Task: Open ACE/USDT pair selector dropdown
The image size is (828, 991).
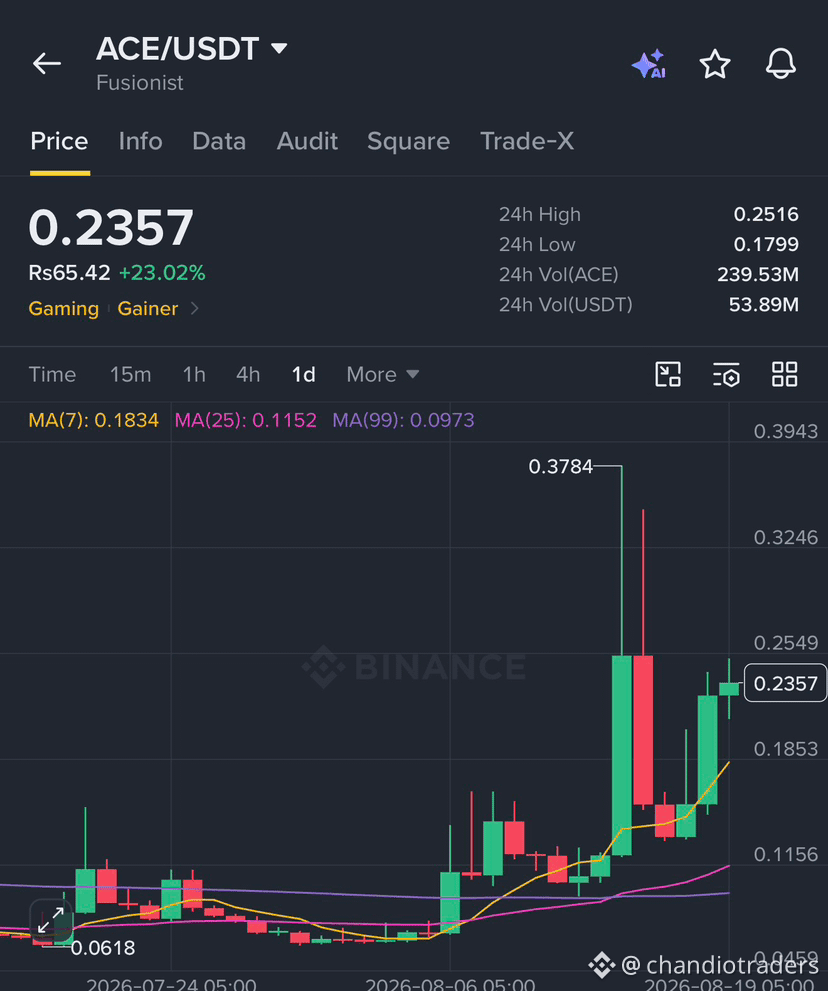Action: pyautogui.click(x=192, y=49)
